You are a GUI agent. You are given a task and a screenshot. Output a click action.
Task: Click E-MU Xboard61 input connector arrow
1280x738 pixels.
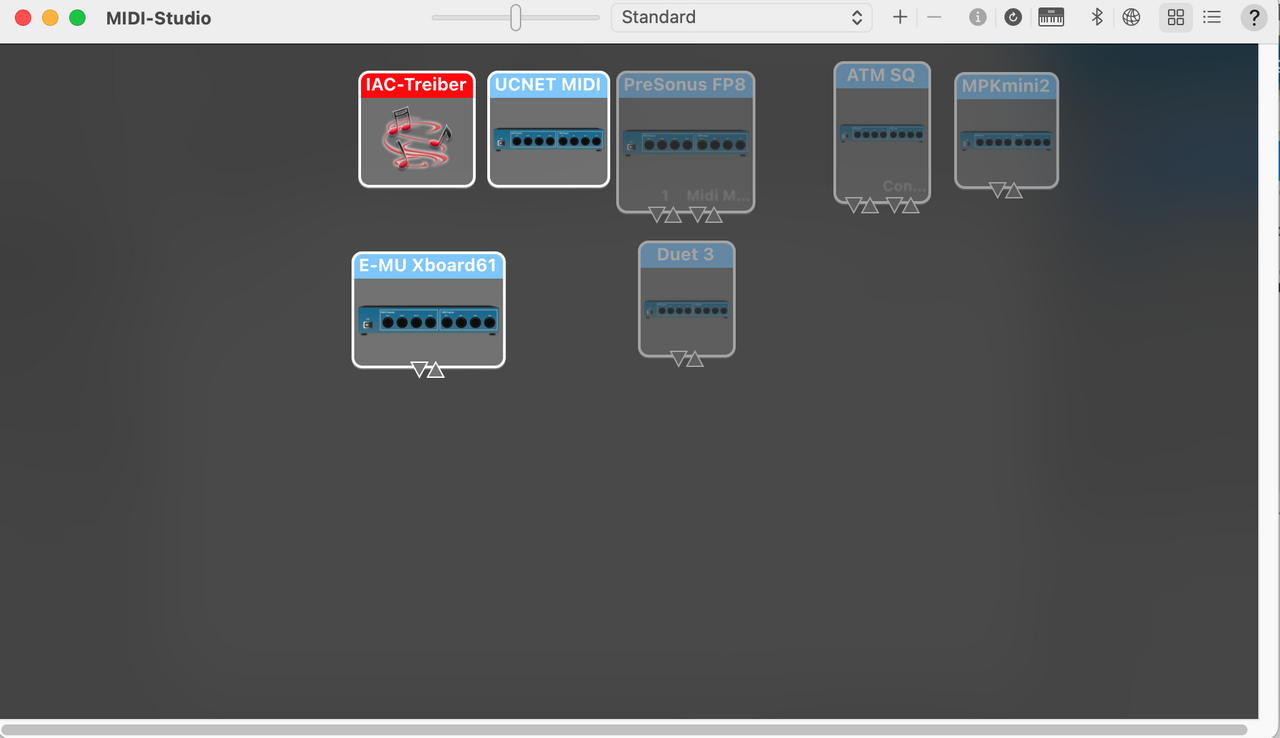click(x=420, y=370)
